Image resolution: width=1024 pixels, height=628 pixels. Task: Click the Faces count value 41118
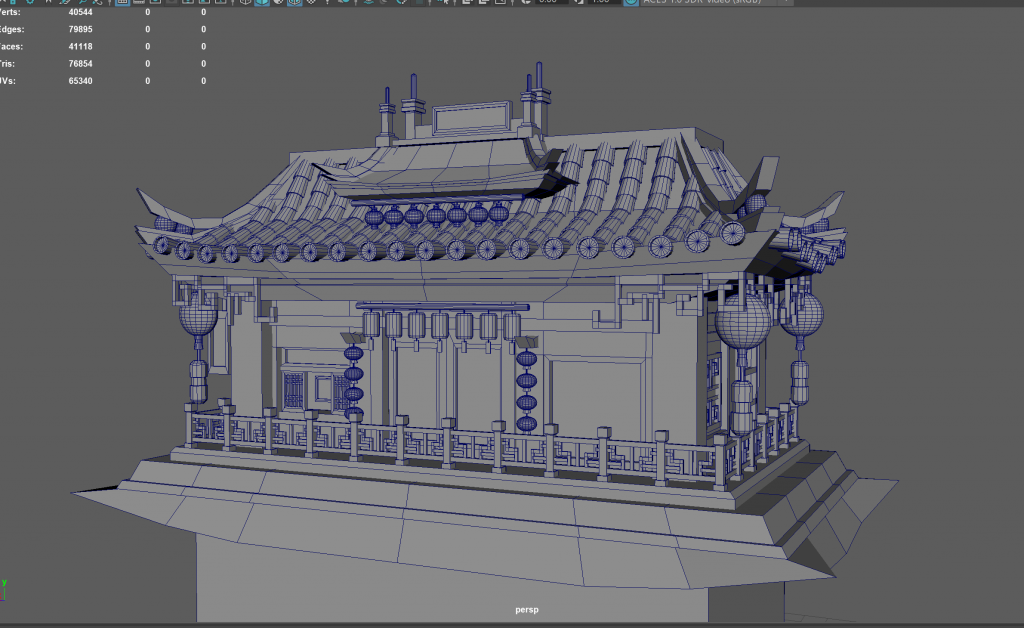(x=80, y=46)
